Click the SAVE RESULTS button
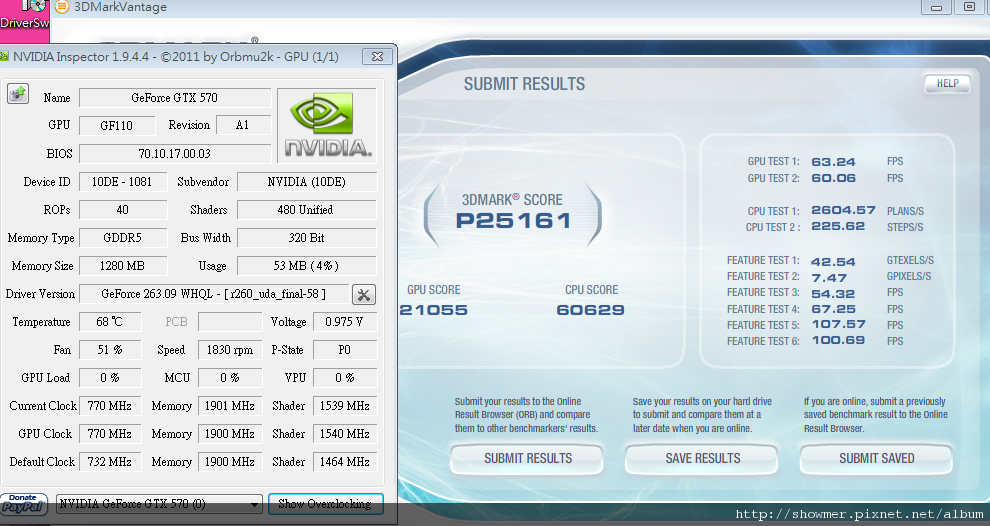This screenshot has width=990, height=526. (702, 459)
